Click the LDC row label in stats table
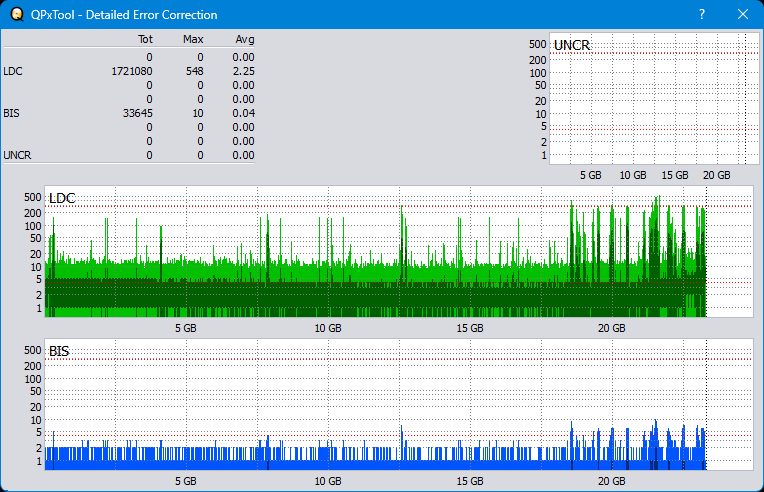 (13, 71)
